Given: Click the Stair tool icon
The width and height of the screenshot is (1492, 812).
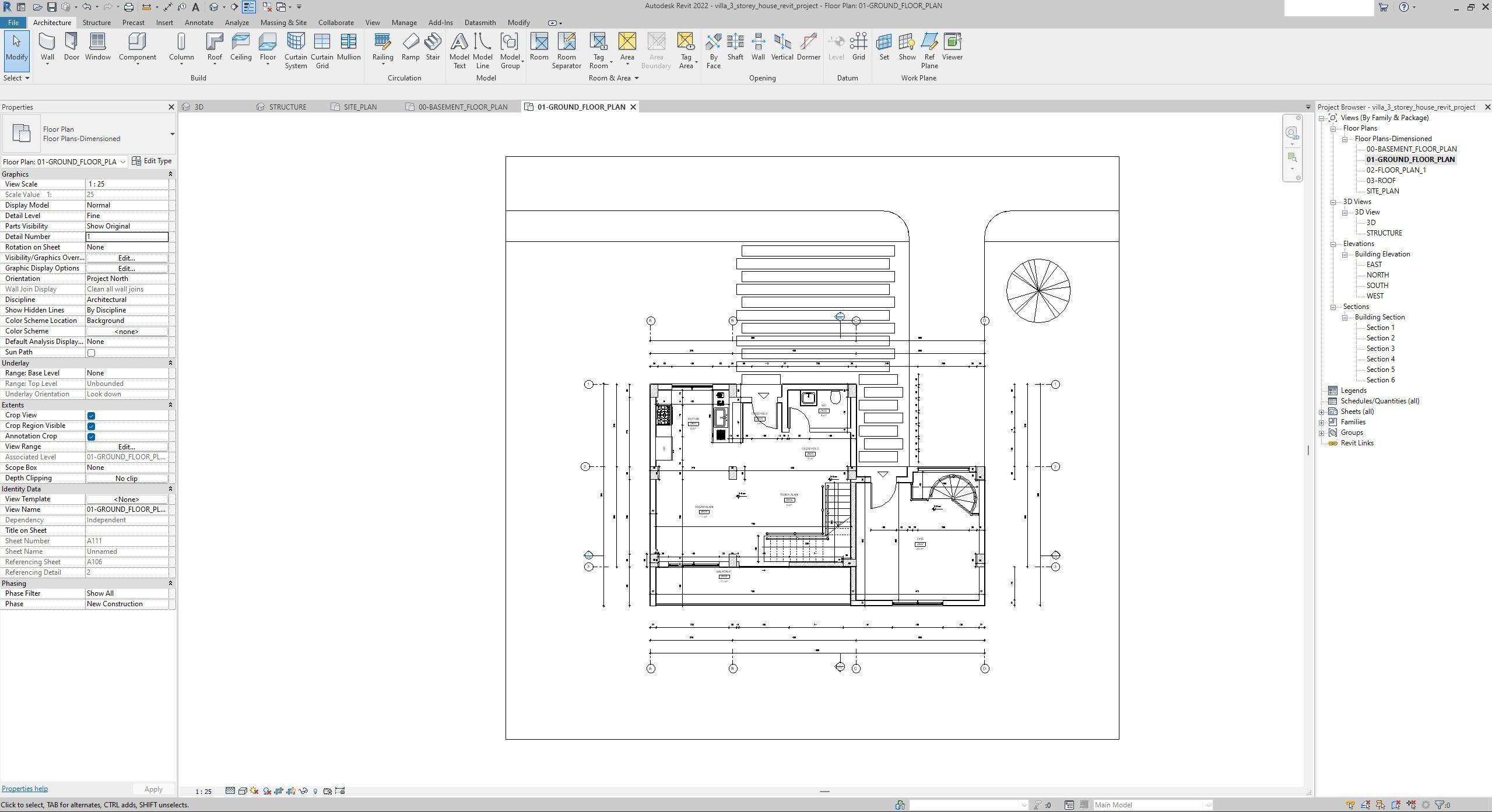Looking at the screenshot, I should coord(433,47).
